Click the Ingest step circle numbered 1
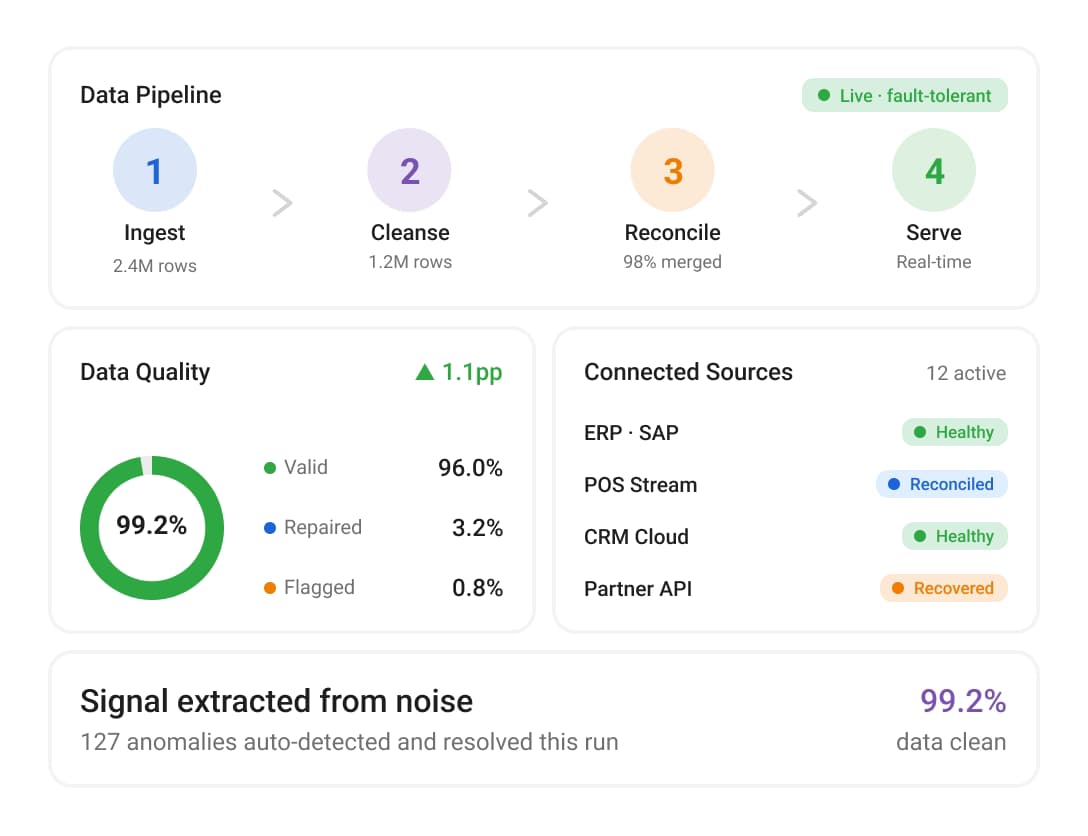 point(155,170)
